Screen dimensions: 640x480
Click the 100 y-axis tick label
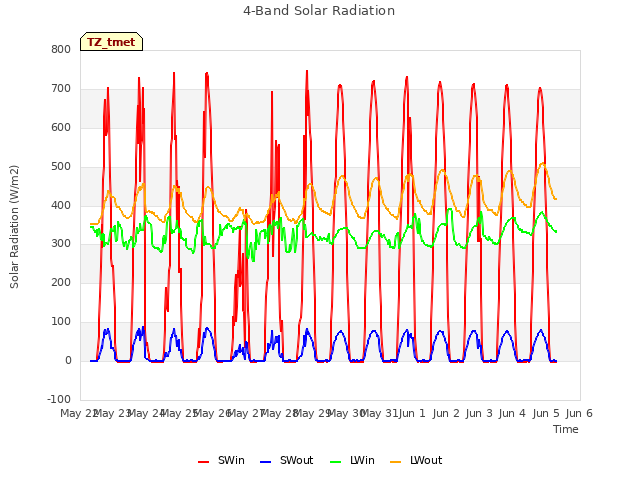pyautogui.click(x=61, y=322)
